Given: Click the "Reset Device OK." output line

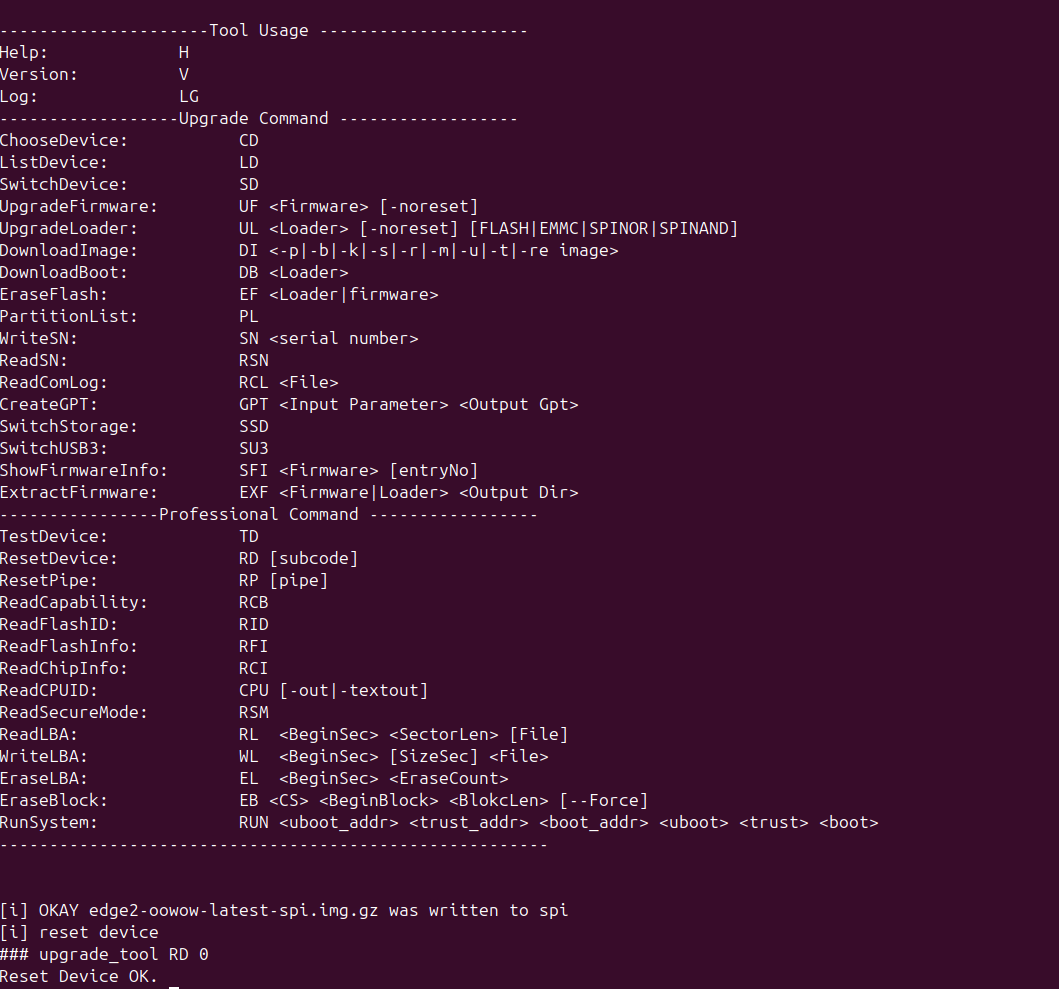Looking at the screenshot, I should click(x=79, y=976).
